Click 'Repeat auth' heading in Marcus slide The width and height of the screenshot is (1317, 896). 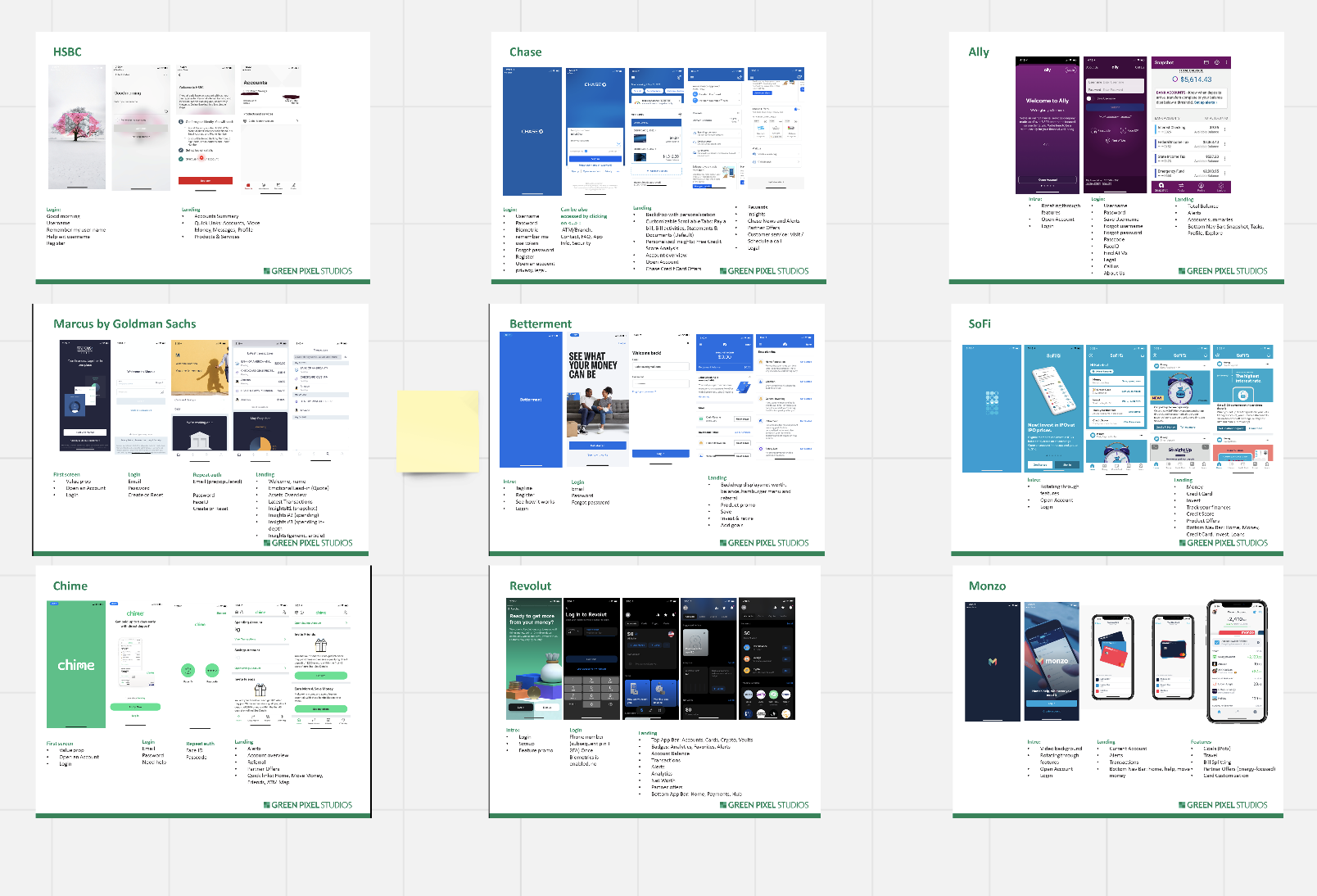(x=207, y=475)
